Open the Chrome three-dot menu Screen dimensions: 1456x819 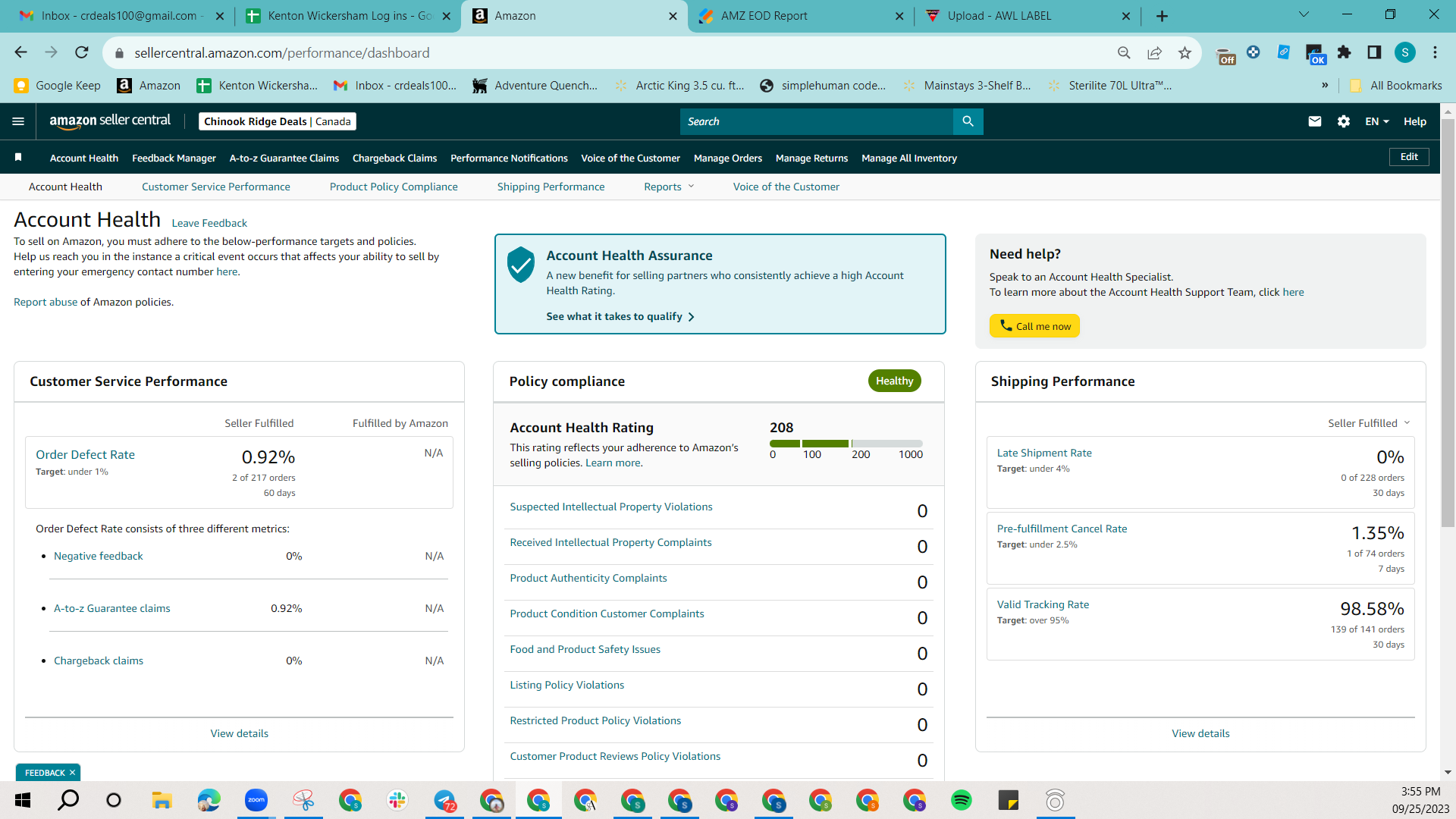coord(1435,52)
